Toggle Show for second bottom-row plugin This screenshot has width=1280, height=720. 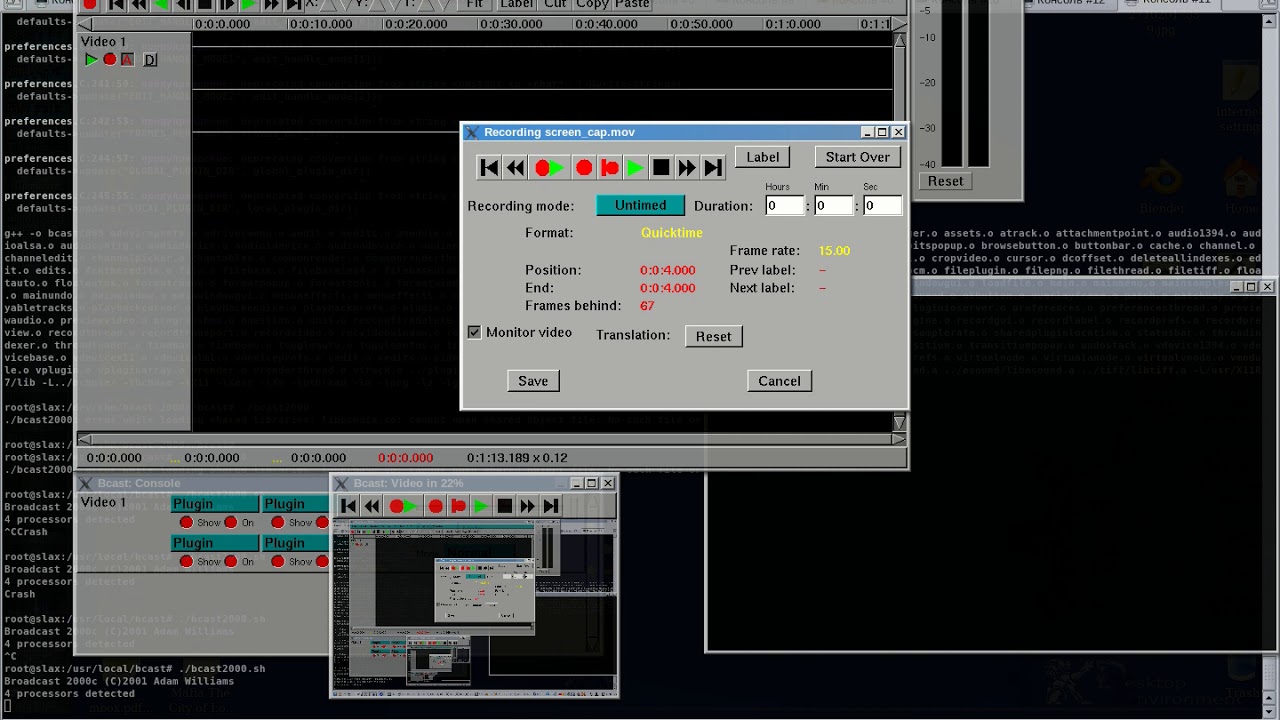click(x=277, y=562)
